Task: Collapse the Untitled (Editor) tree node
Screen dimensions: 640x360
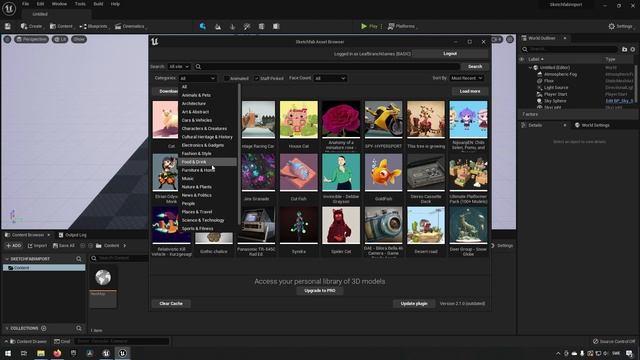Action: coord(530,68)
